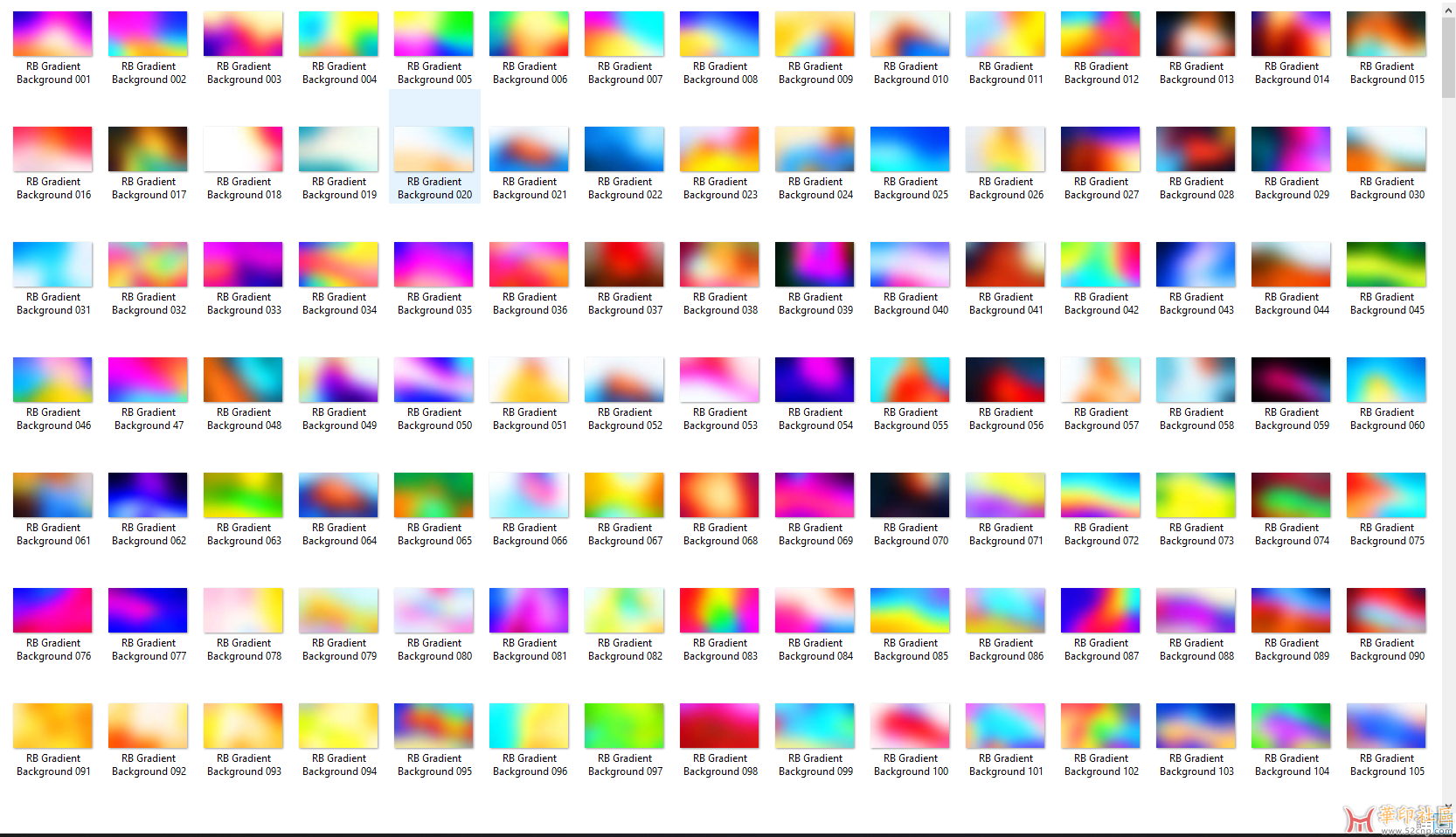Choose the RB Gradient Background 47 file
Image resolution: width=1456 pixels, height=837 pixels.
click(x=148, y=380)
